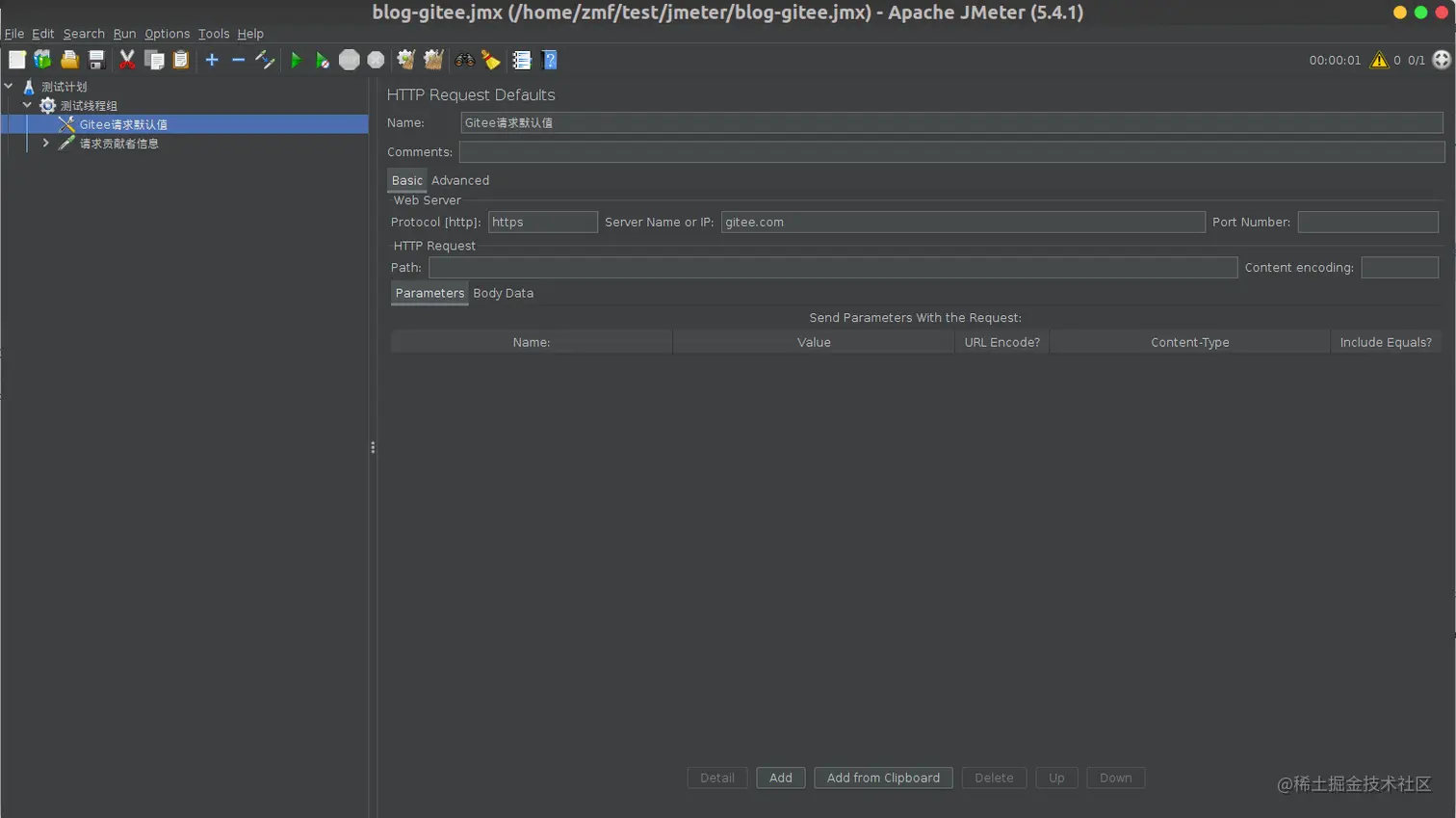
Task: Click the Up button
Action: pyautogui.click(x=1056, y=778)
